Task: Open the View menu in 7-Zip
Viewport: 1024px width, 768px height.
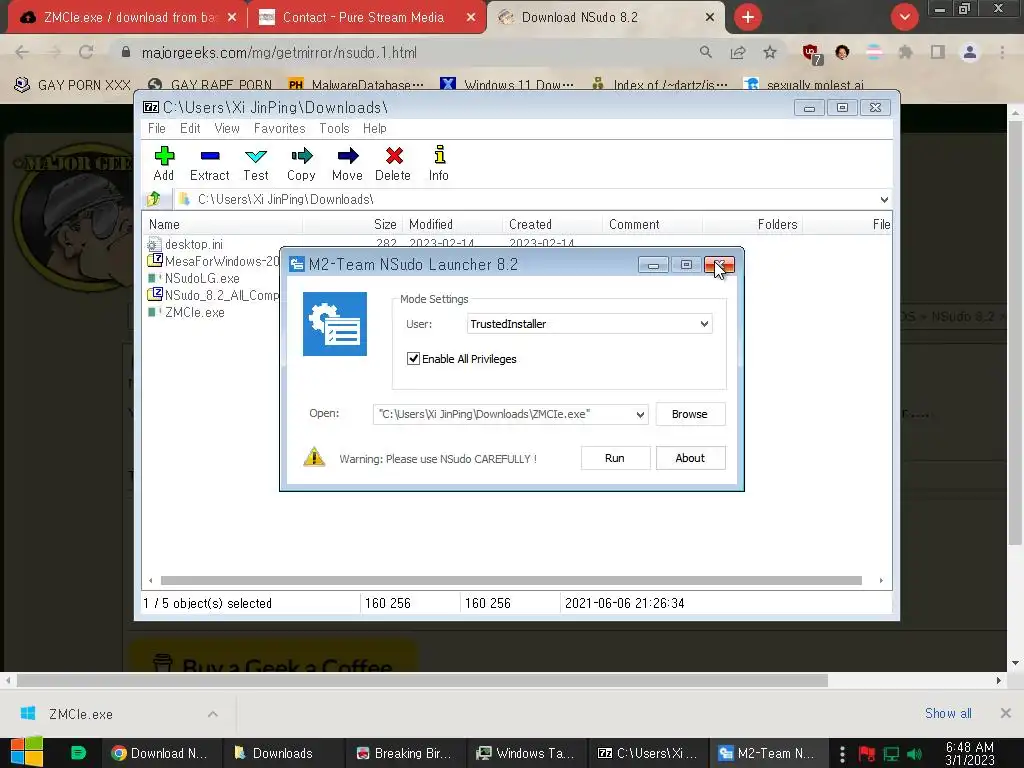Action: point(227,129)
